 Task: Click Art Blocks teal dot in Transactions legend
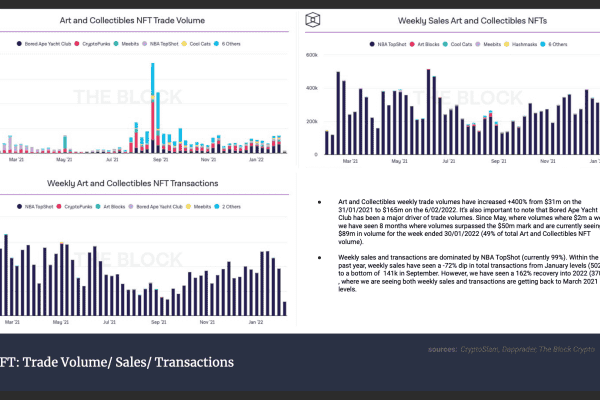click(98, 206)
